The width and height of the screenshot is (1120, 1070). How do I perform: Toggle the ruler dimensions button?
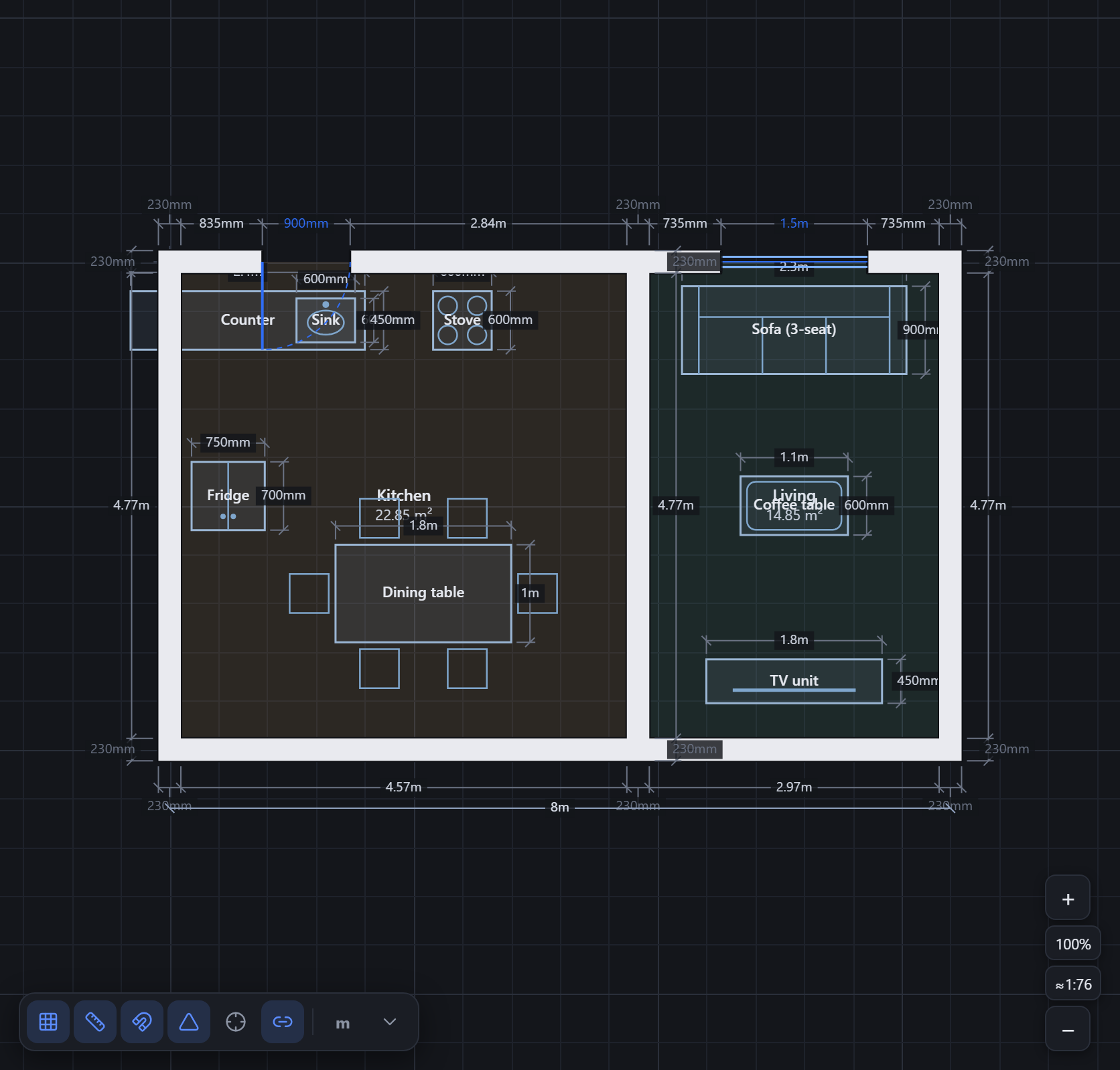(x=95, y=1022)
